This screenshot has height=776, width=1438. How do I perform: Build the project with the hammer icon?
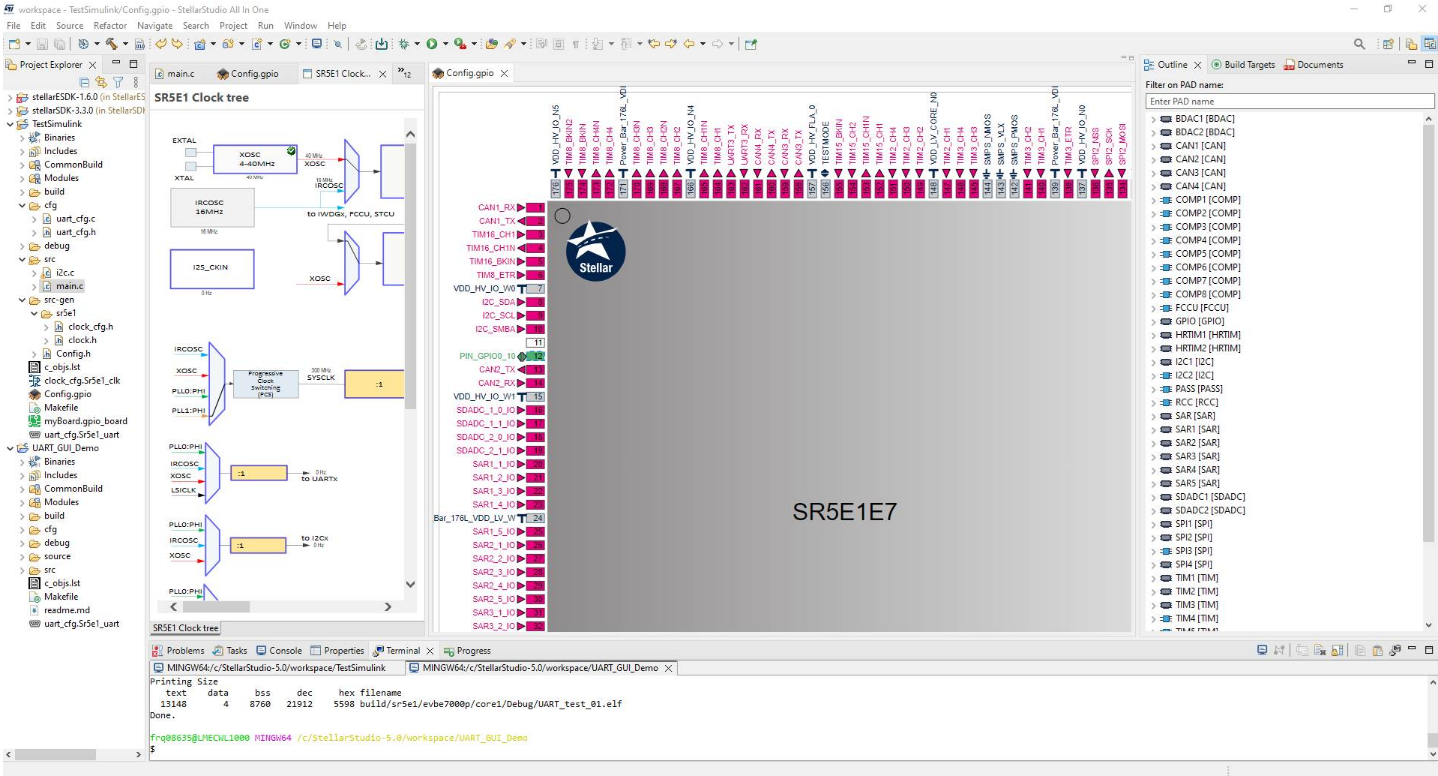tap(112, 44)
